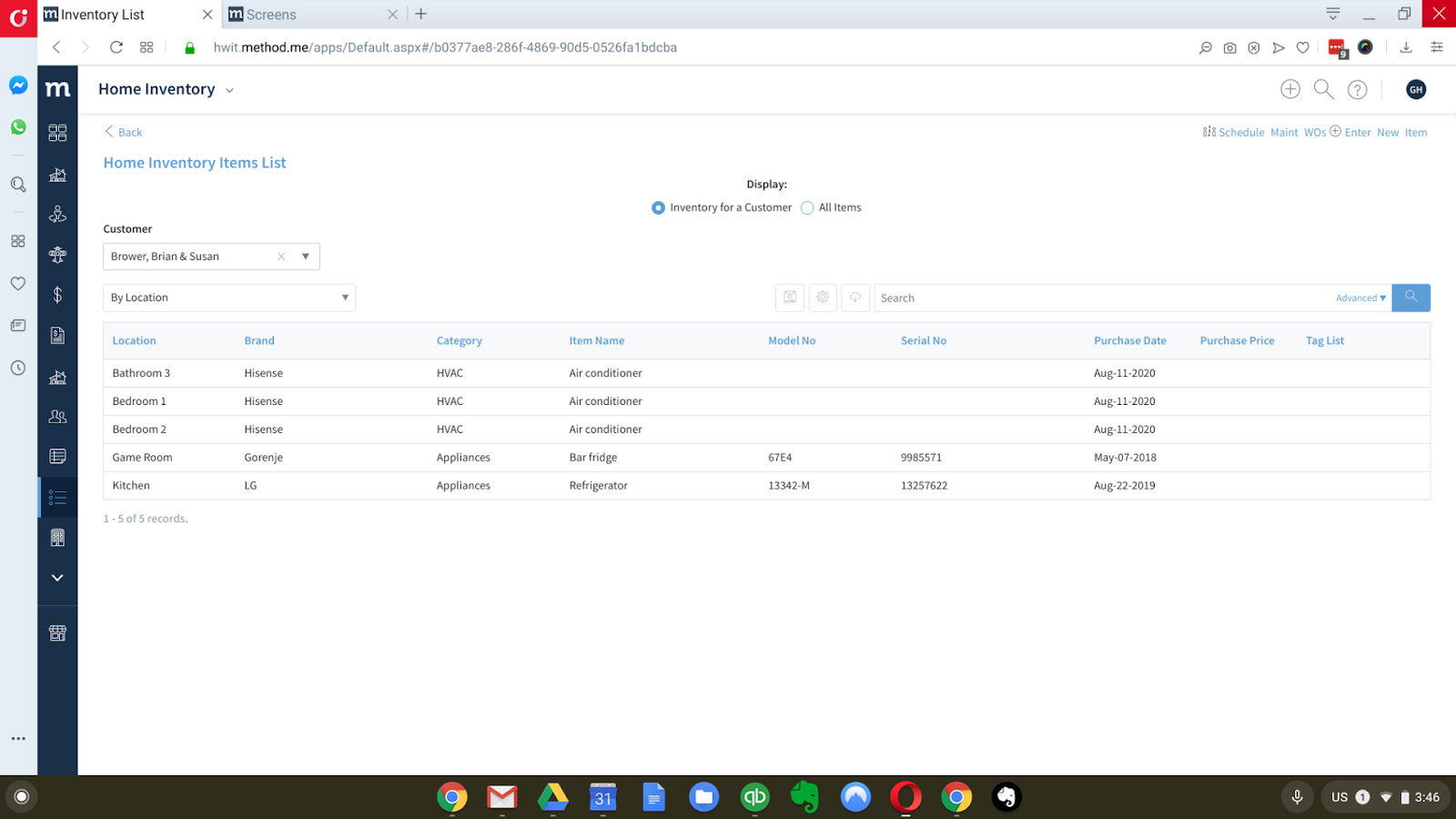Screen dimensions: 1456x819
Task: Click the Method 'm' logo
Action: [57, 89]
